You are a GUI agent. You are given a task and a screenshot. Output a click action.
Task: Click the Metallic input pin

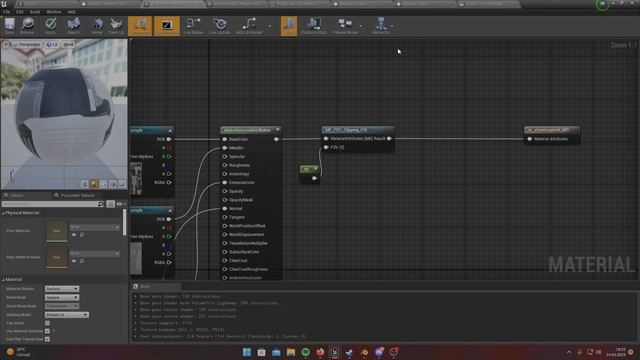click(x=225, y=148)
